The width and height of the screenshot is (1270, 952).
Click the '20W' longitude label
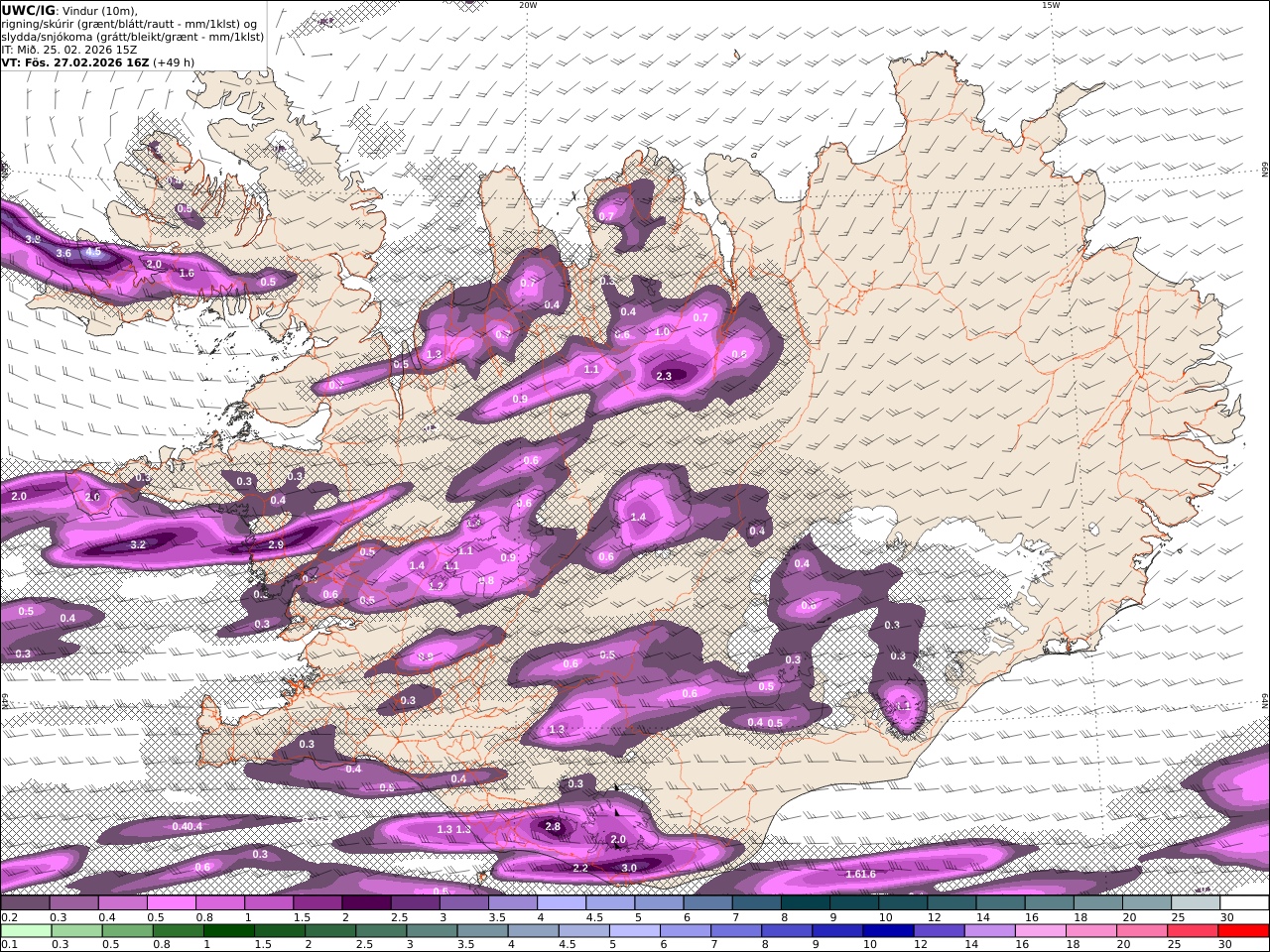[x=528, y=5]
